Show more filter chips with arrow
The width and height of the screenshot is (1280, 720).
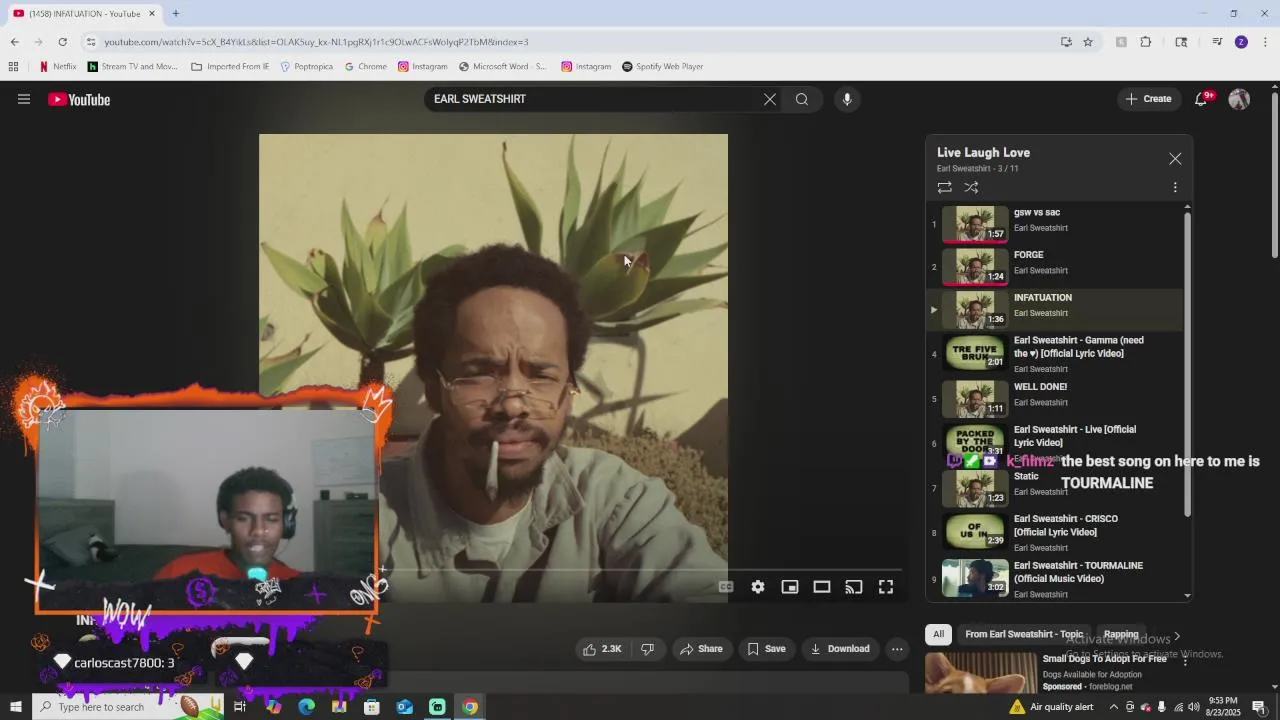[1177, 635]
